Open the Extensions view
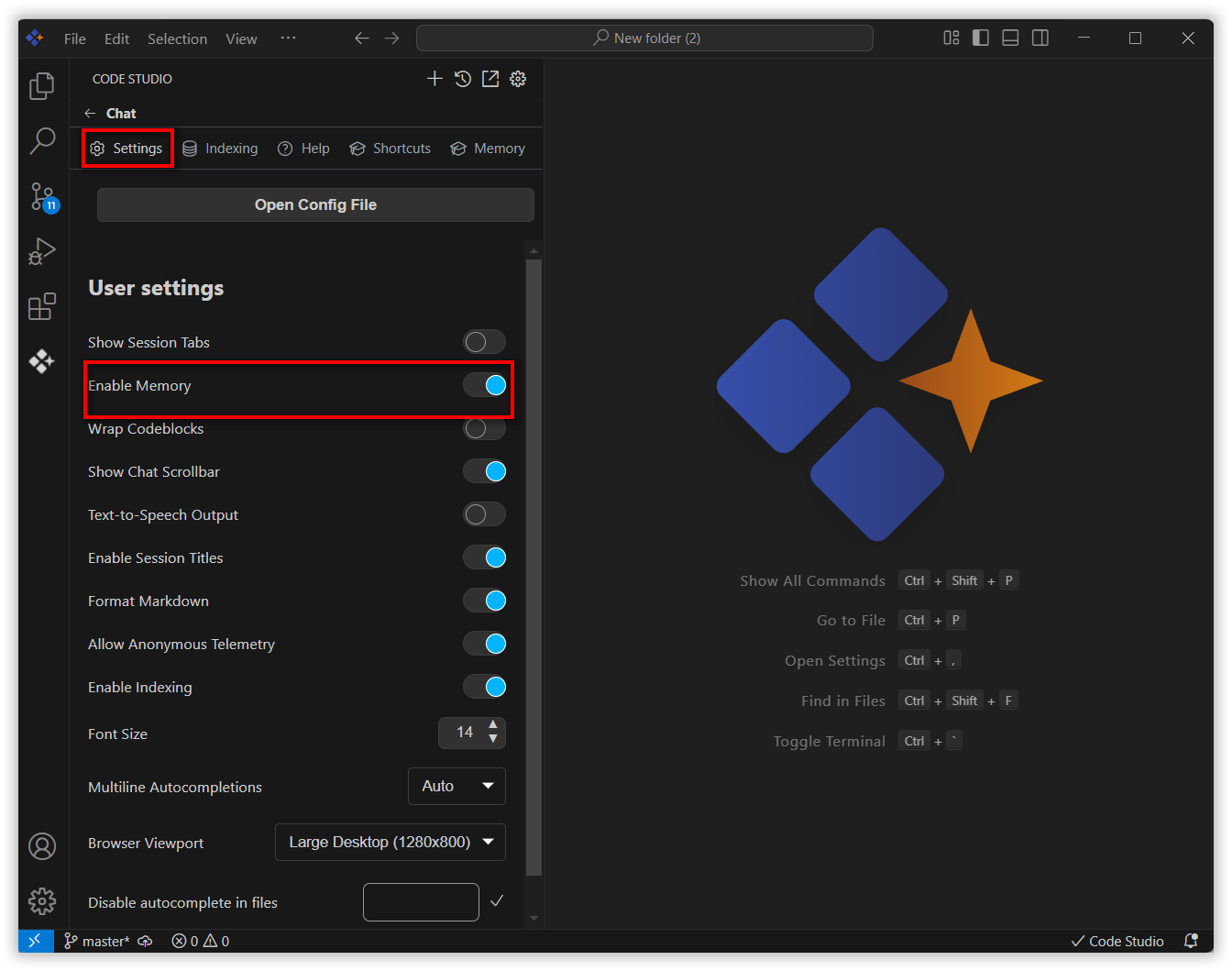 point(42,306)
